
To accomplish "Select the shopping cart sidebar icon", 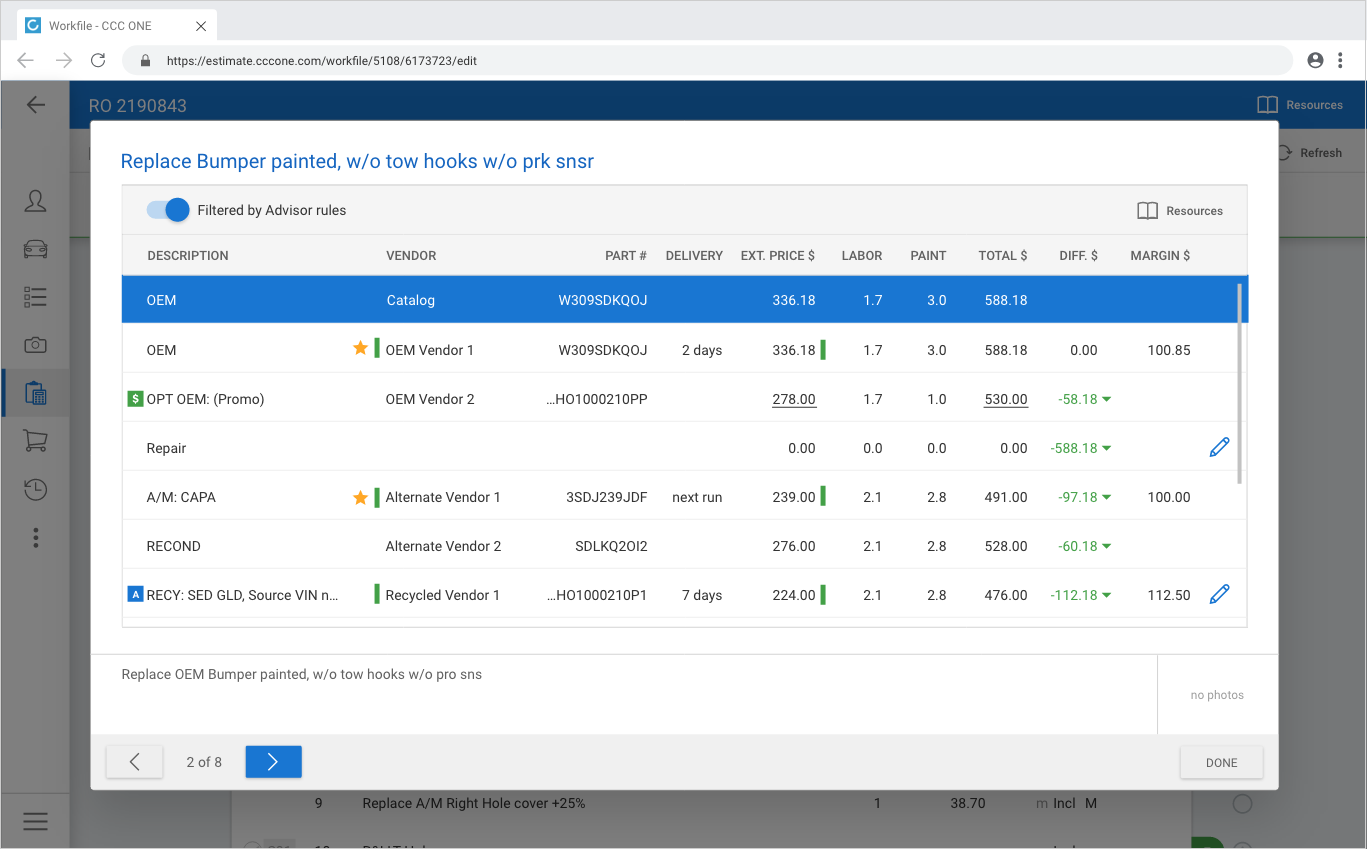I will pos(35,441).
